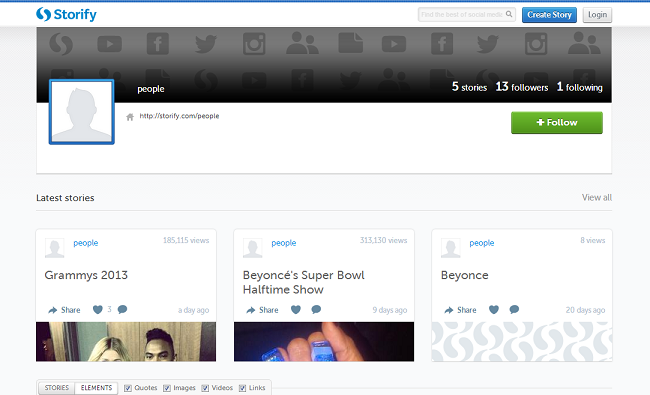
Task: Like the Beyonce story
Action: coord(494,310)
